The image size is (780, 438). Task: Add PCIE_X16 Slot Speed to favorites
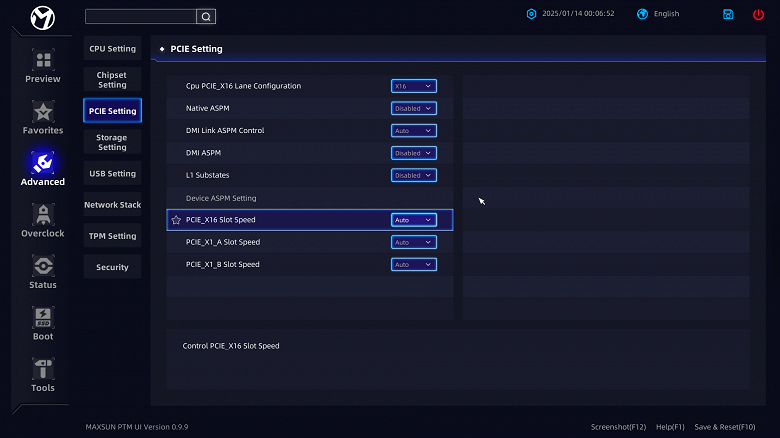176,220
